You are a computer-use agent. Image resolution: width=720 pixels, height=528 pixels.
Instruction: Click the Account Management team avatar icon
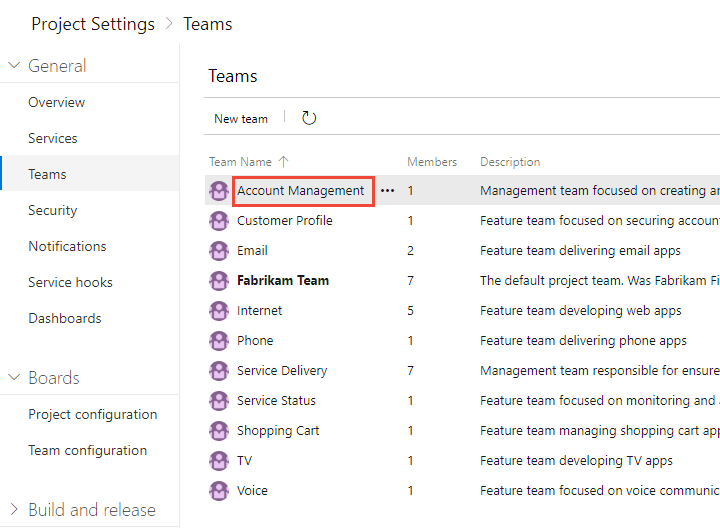pos(219,191)
